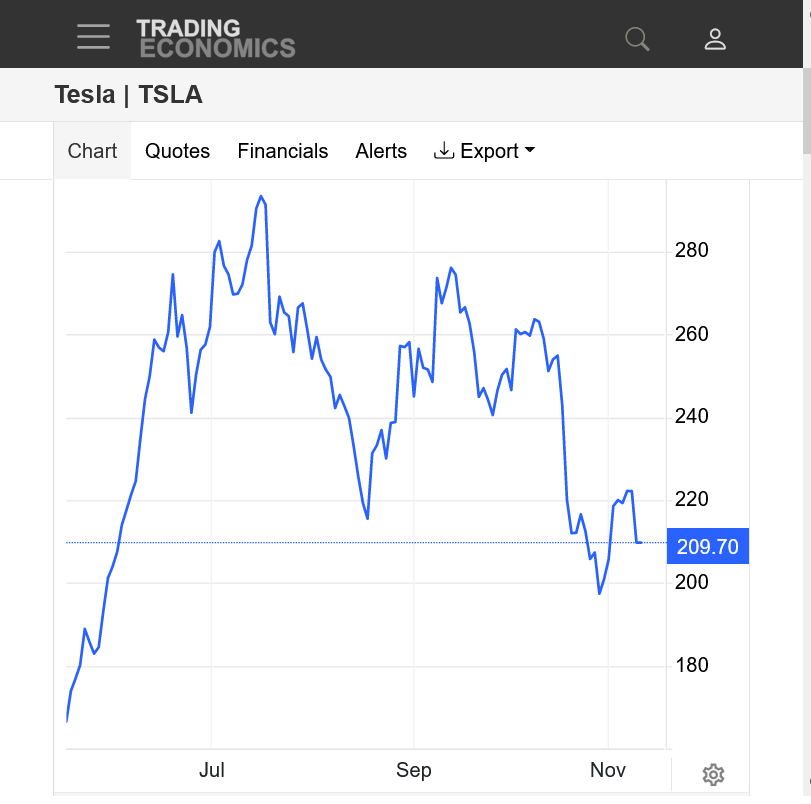The height and width of the screenshot is (804, 811).
Task: Click the 260 price axis label
Action: 692,334
